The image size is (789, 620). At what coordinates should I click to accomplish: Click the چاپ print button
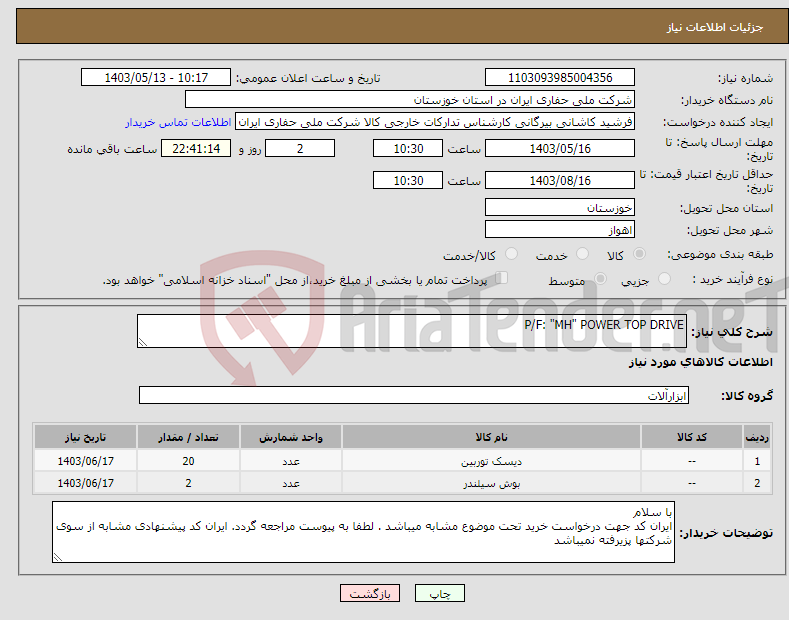click(x=440, y=593)
